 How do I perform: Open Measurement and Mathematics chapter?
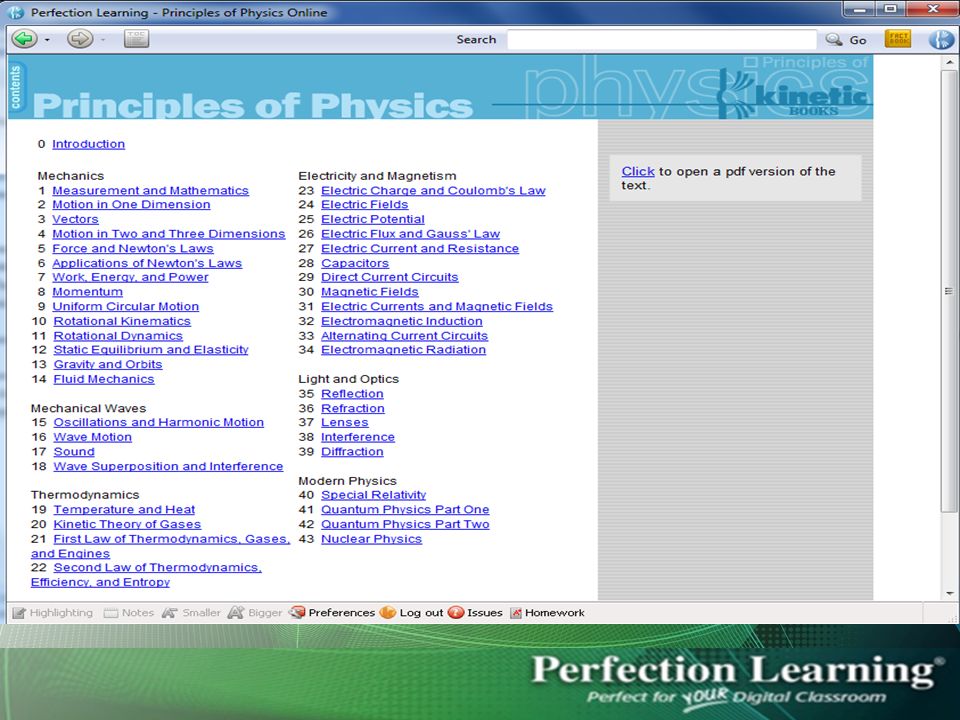[151, 190]
